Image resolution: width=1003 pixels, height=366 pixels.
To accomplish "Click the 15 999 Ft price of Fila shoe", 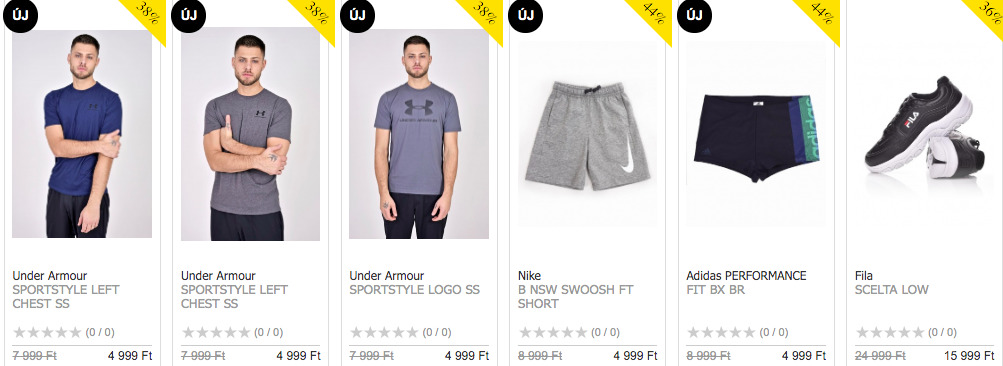I will (x=969, y=356).
